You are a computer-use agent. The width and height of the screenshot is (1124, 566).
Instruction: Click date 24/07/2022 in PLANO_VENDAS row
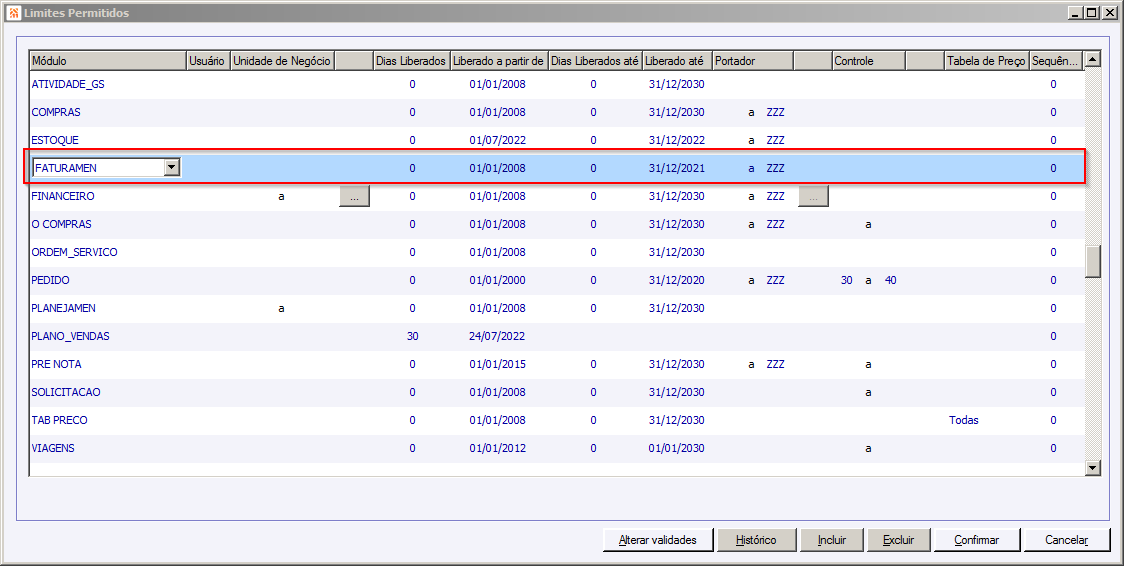[x=497, y=336]
